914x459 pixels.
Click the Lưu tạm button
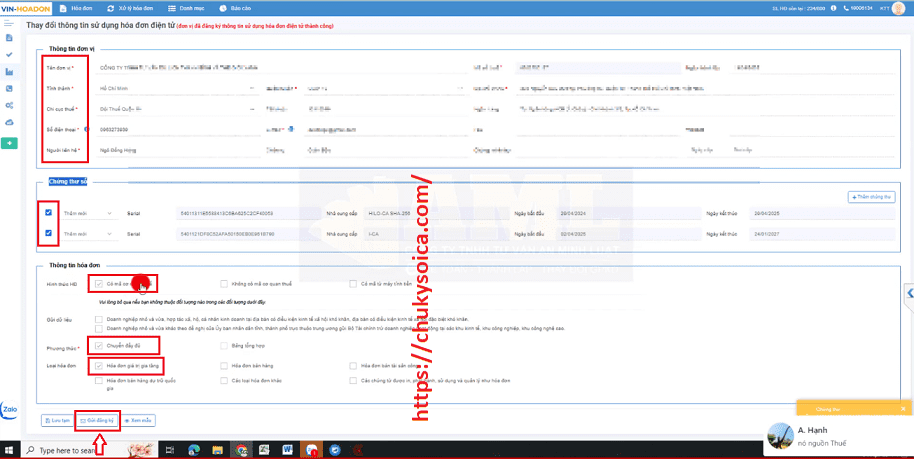click(x=57, y=420)
